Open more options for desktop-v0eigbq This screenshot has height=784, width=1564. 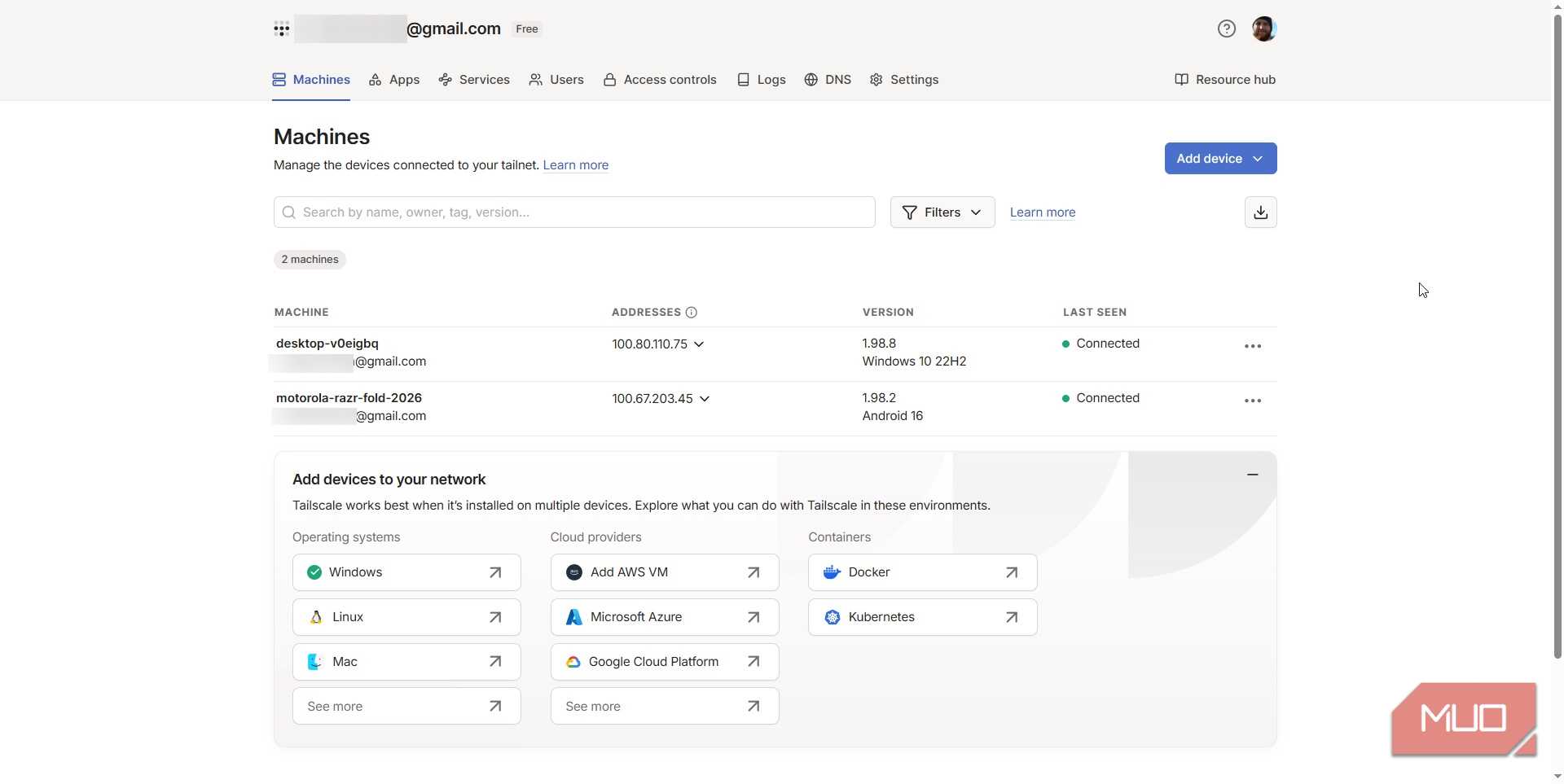point(1252,347)
